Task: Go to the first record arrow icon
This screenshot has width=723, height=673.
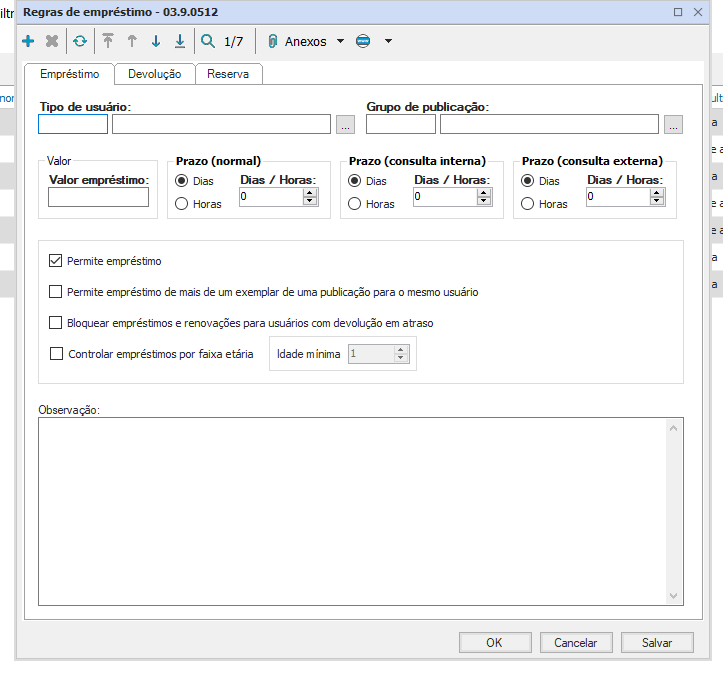Action: tap(107, 42)
